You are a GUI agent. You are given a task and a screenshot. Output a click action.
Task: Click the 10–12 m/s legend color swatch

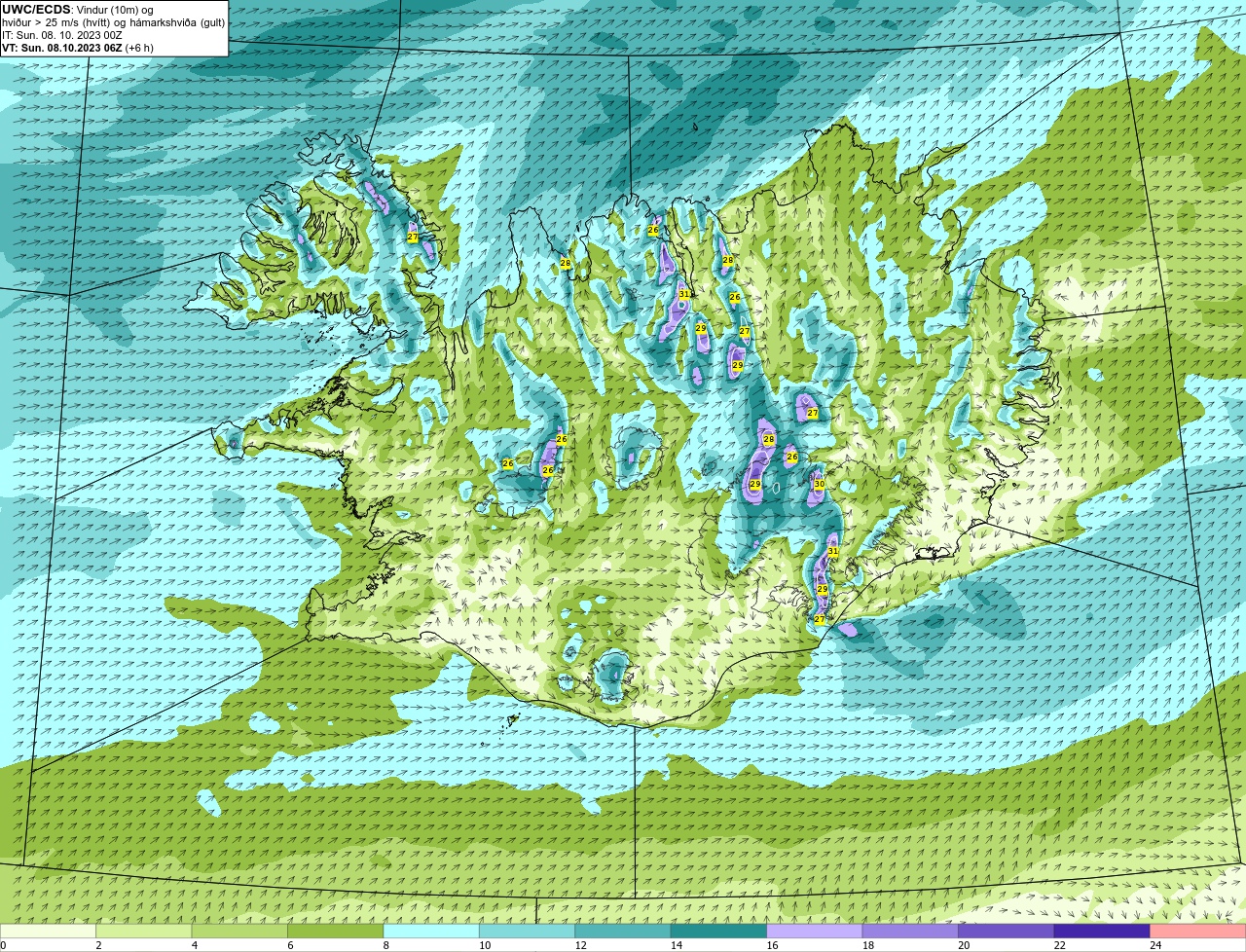(x=528, y=931)
